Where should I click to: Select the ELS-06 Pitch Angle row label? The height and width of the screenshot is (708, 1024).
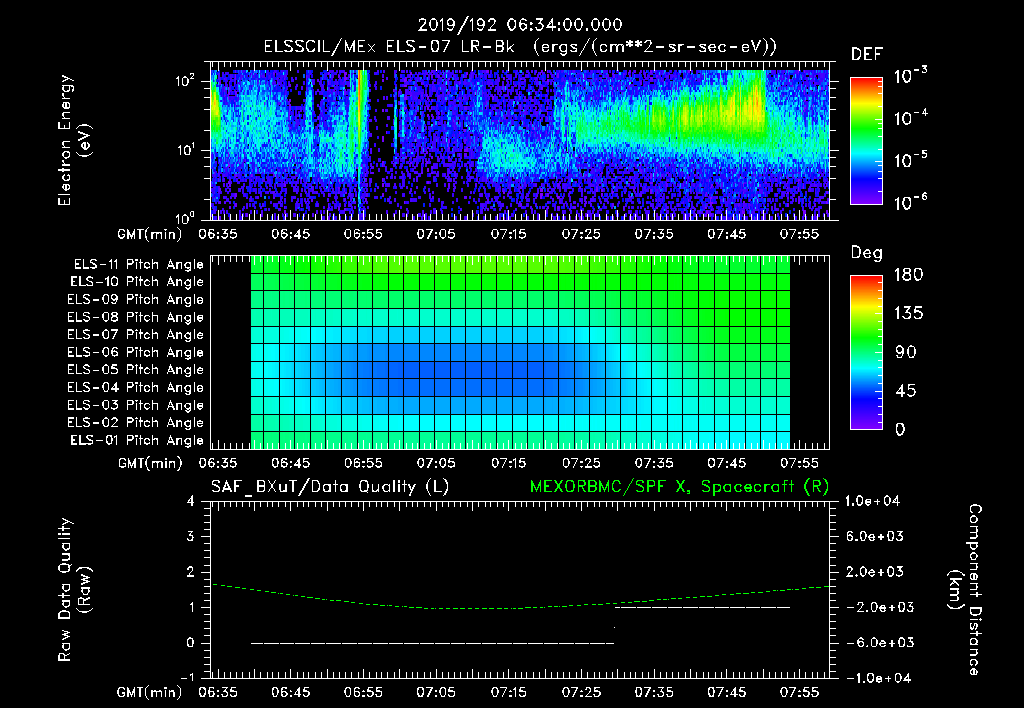136,352
